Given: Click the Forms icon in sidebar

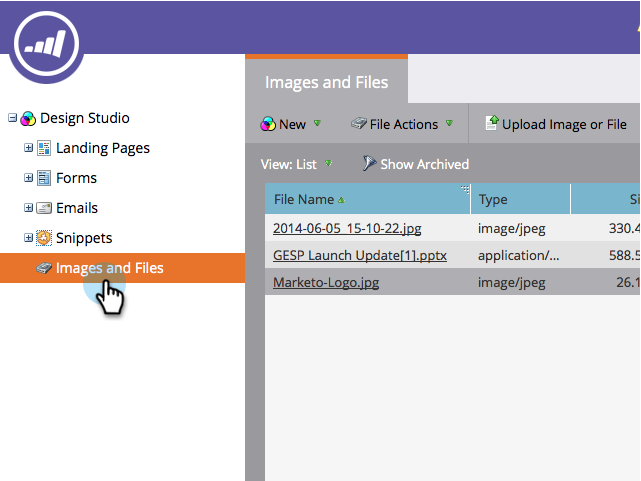Looking at the screenshot, I should pyautogui.click(x=44, y=178).
